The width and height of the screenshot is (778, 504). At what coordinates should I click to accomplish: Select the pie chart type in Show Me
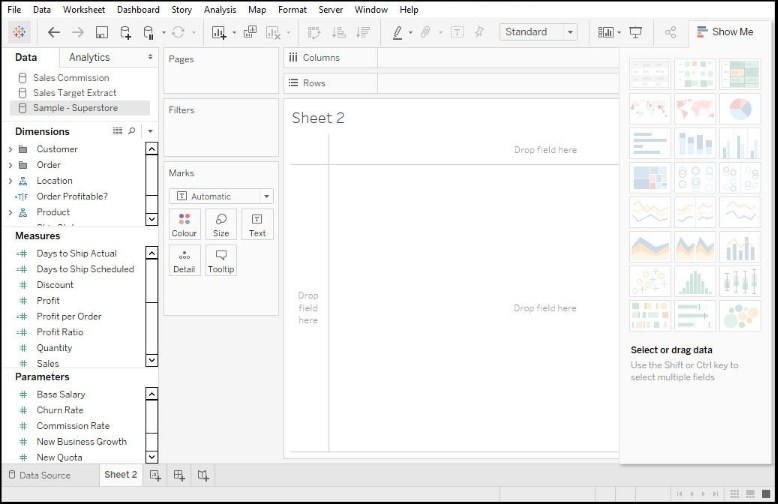[x=740, y=108]
